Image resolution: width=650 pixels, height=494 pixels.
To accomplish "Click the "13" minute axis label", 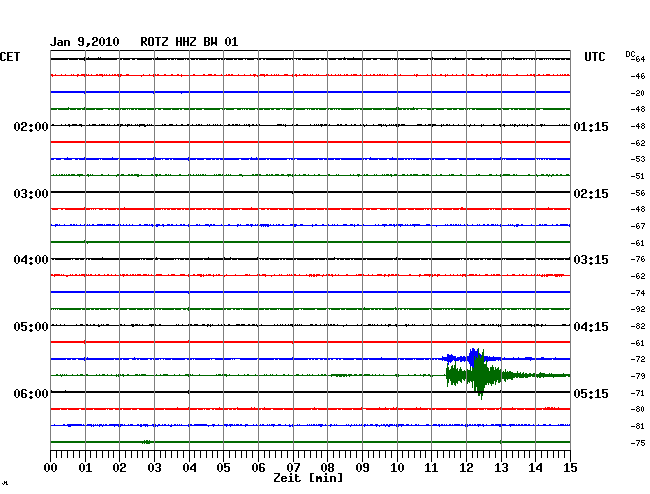I will coord(501,468).
